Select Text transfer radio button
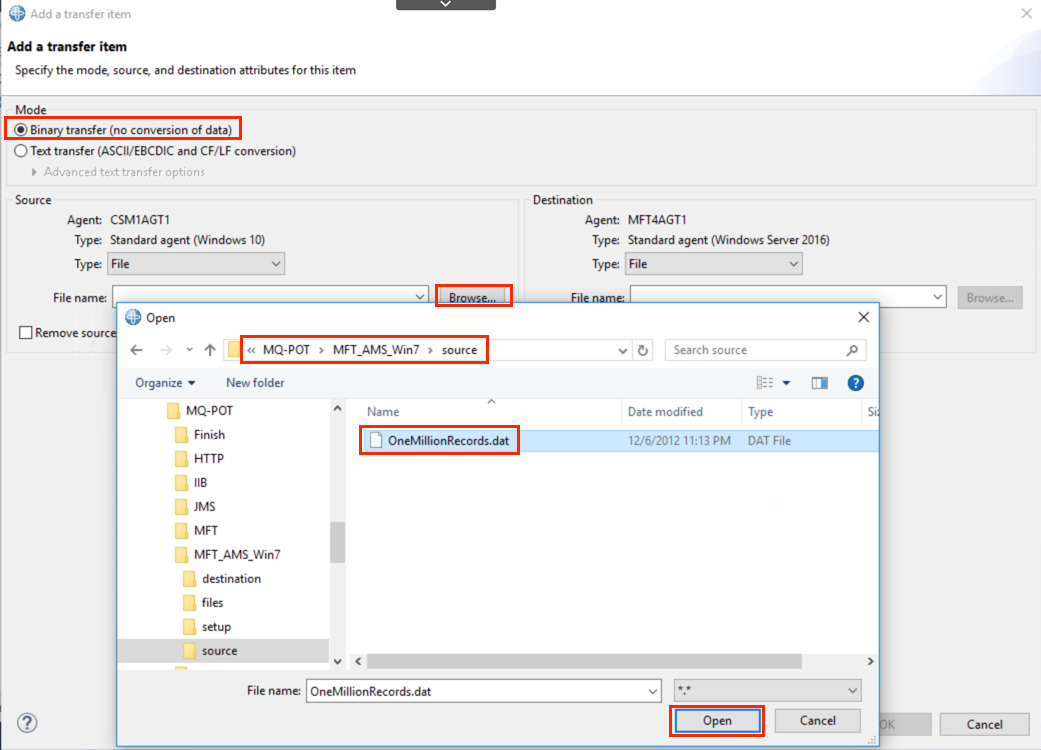This screenshot has width=1041, height=750. 21,151
